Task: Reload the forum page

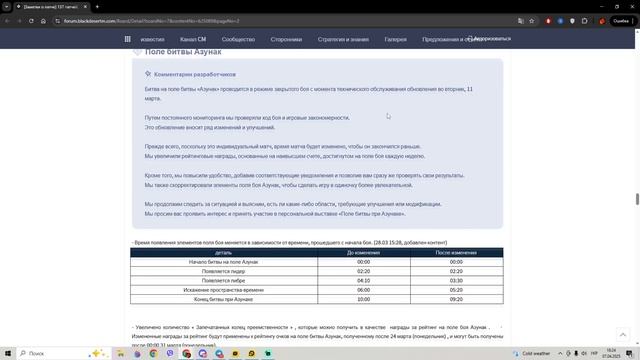Action: 31,21
